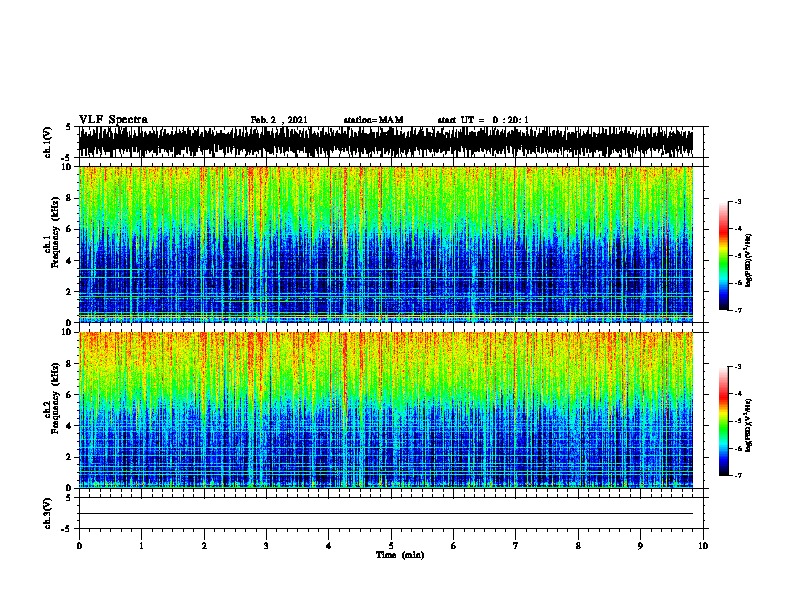The height and width of the screenshot is (612, 792).
Task: Select the date text "Feb. 2 , 2021"
Action: [279, 120]
